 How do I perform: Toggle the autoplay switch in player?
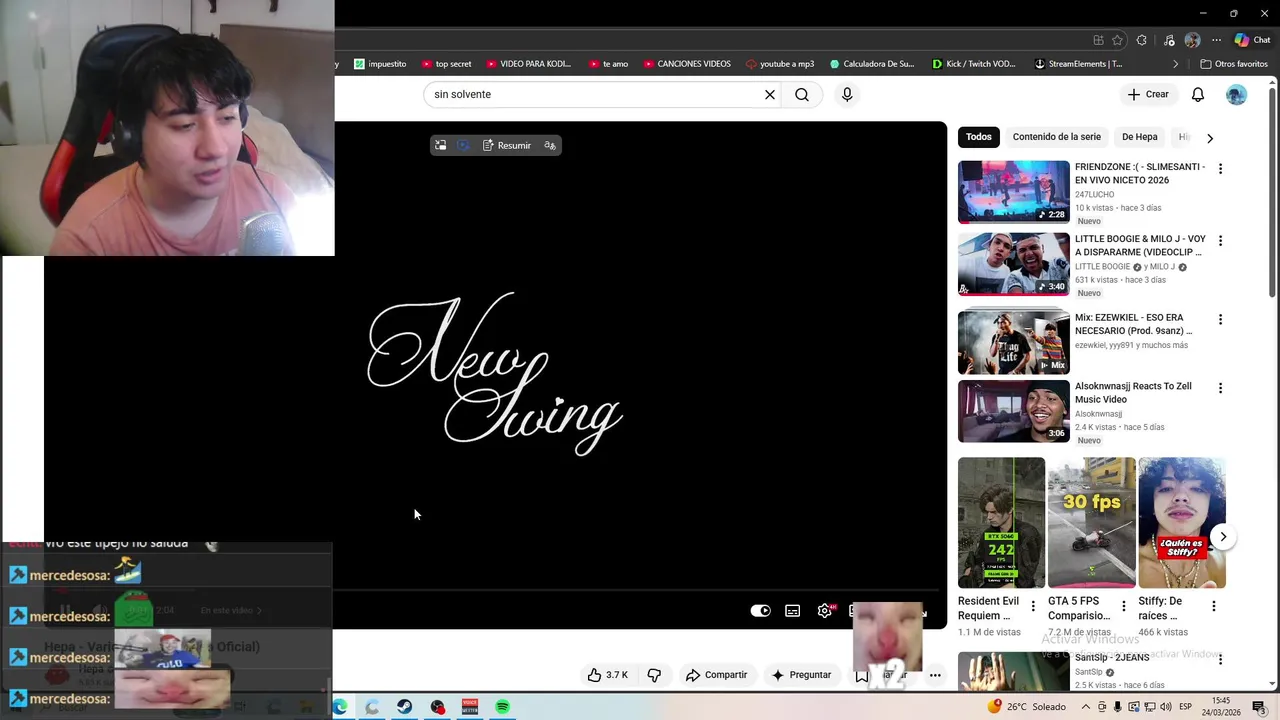pyautogui.click(x=761, y=611)
